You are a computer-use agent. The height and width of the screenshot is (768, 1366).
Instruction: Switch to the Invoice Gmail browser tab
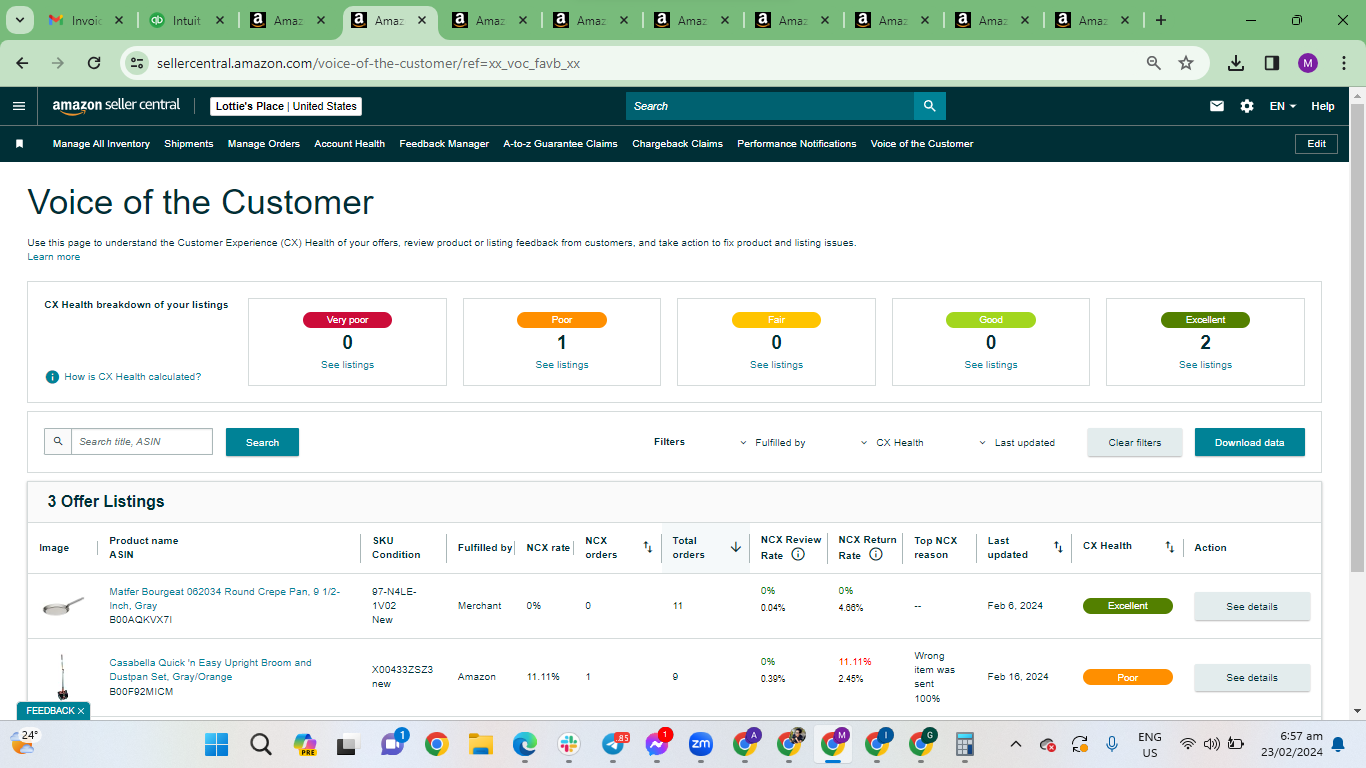(x=85, y=20)
